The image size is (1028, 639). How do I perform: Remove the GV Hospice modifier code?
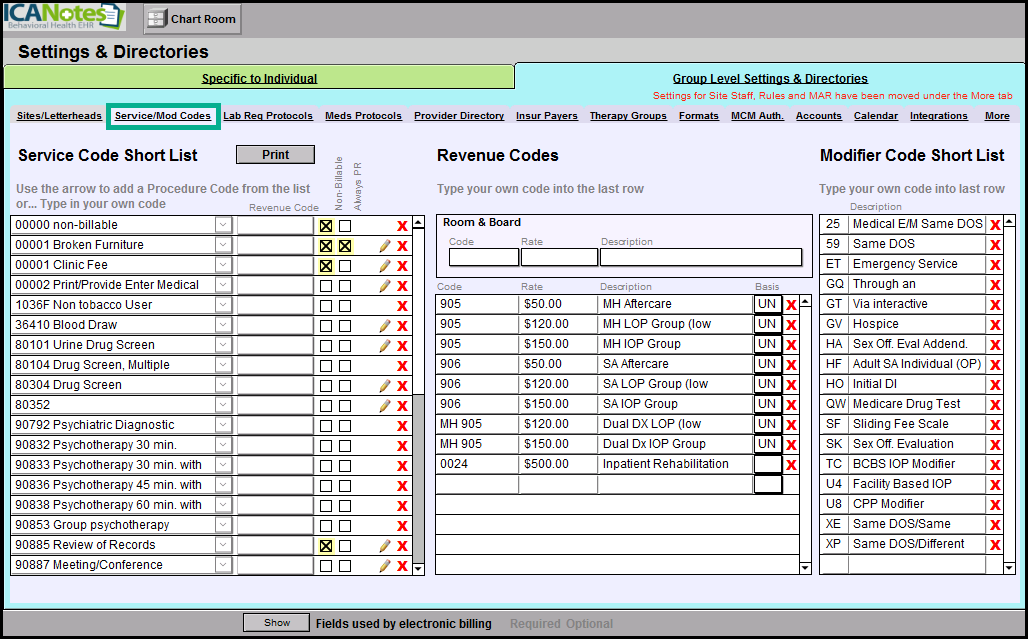tap(995, 325)
